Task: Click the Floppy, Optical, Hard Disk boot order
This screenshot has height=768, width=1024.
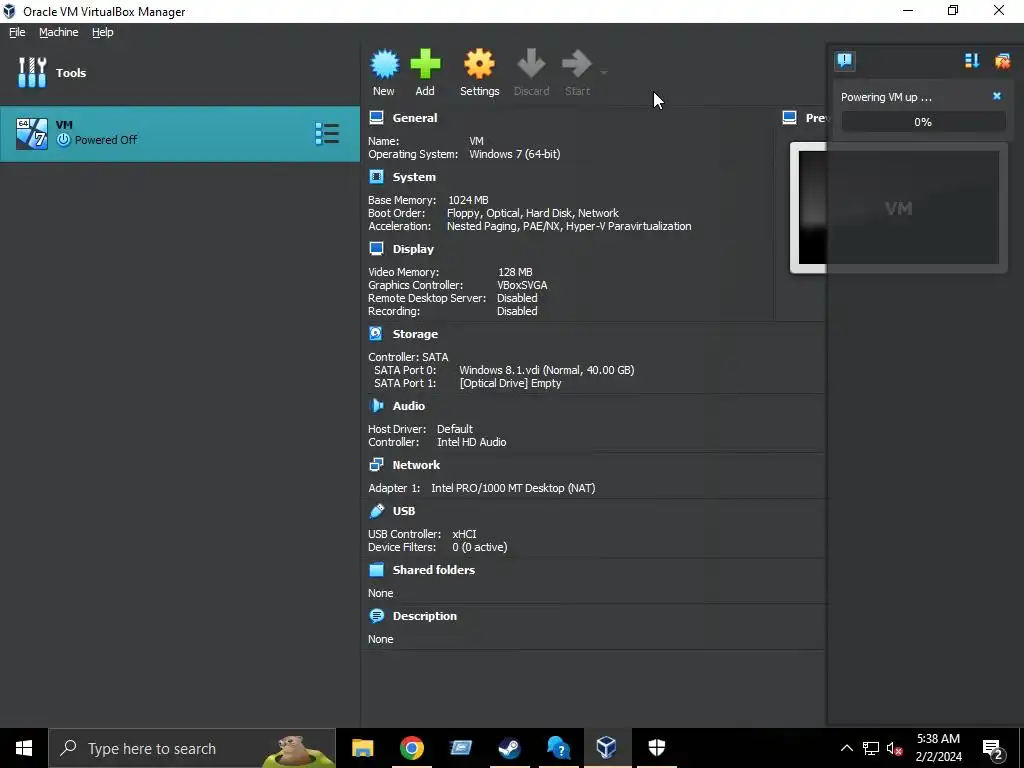Action: click(x=533, y=213)
